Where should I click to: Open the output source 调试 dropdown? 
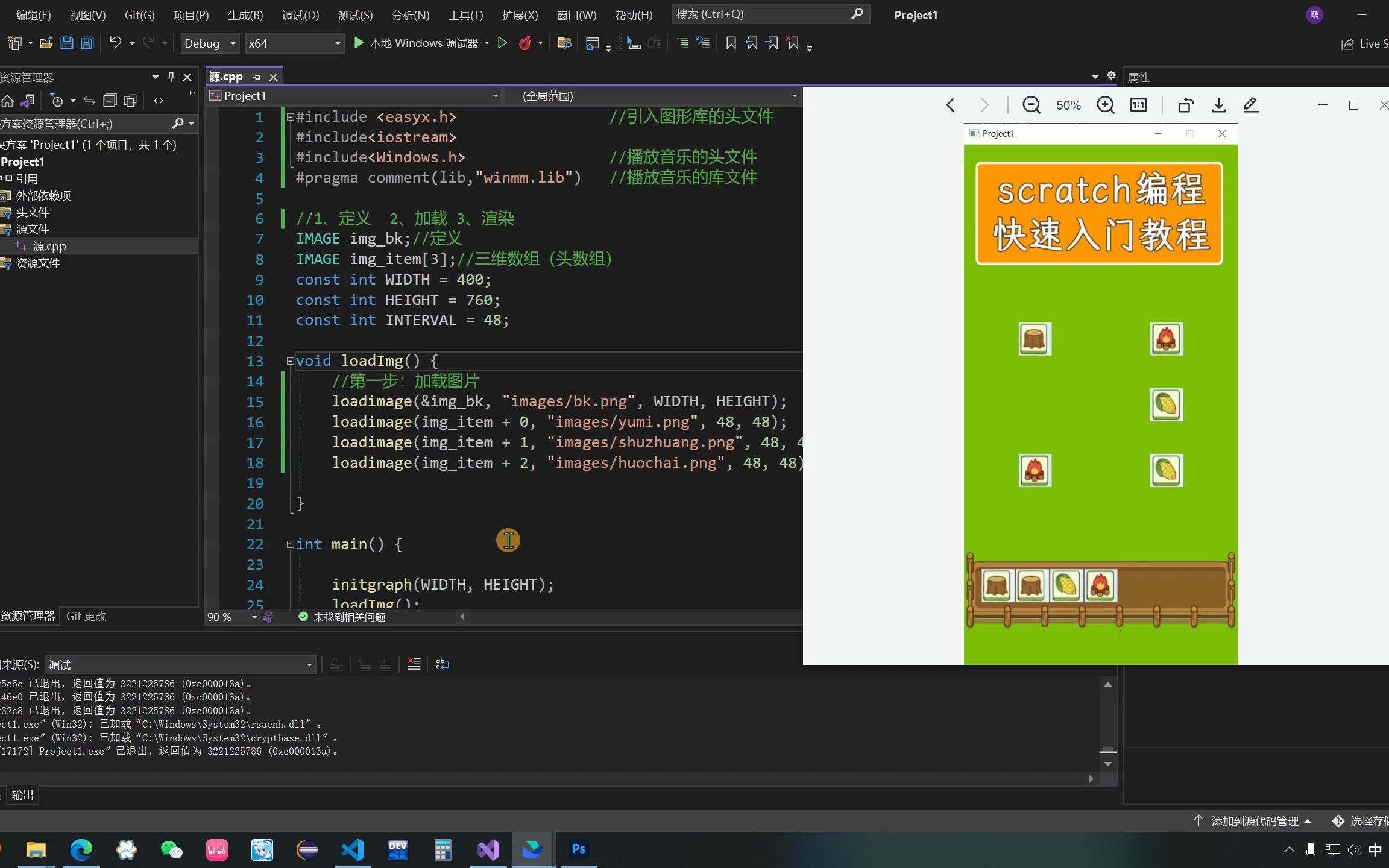click(x=180, y=665)
